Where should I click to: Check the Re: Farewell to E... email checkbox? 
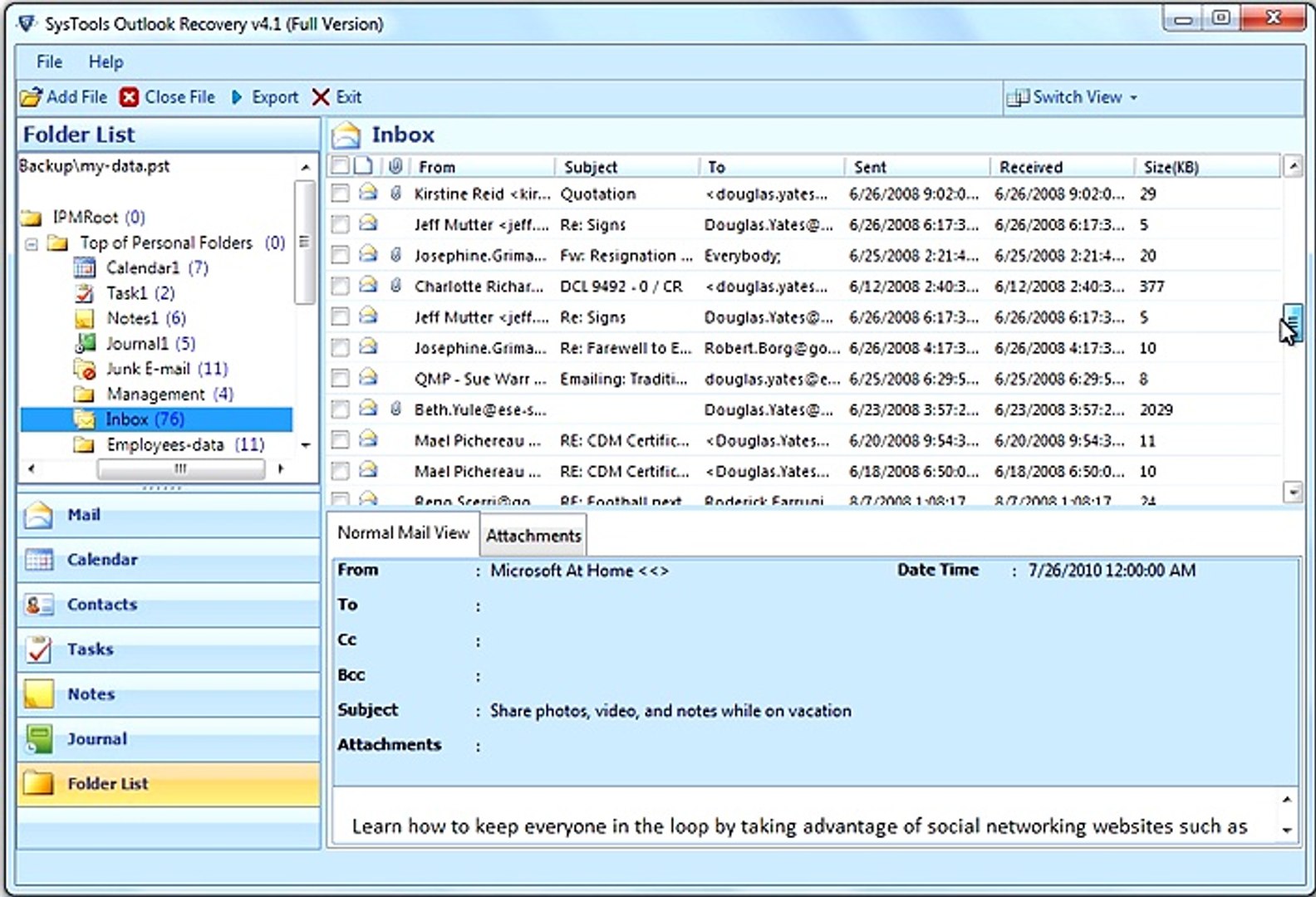(340, 347)
